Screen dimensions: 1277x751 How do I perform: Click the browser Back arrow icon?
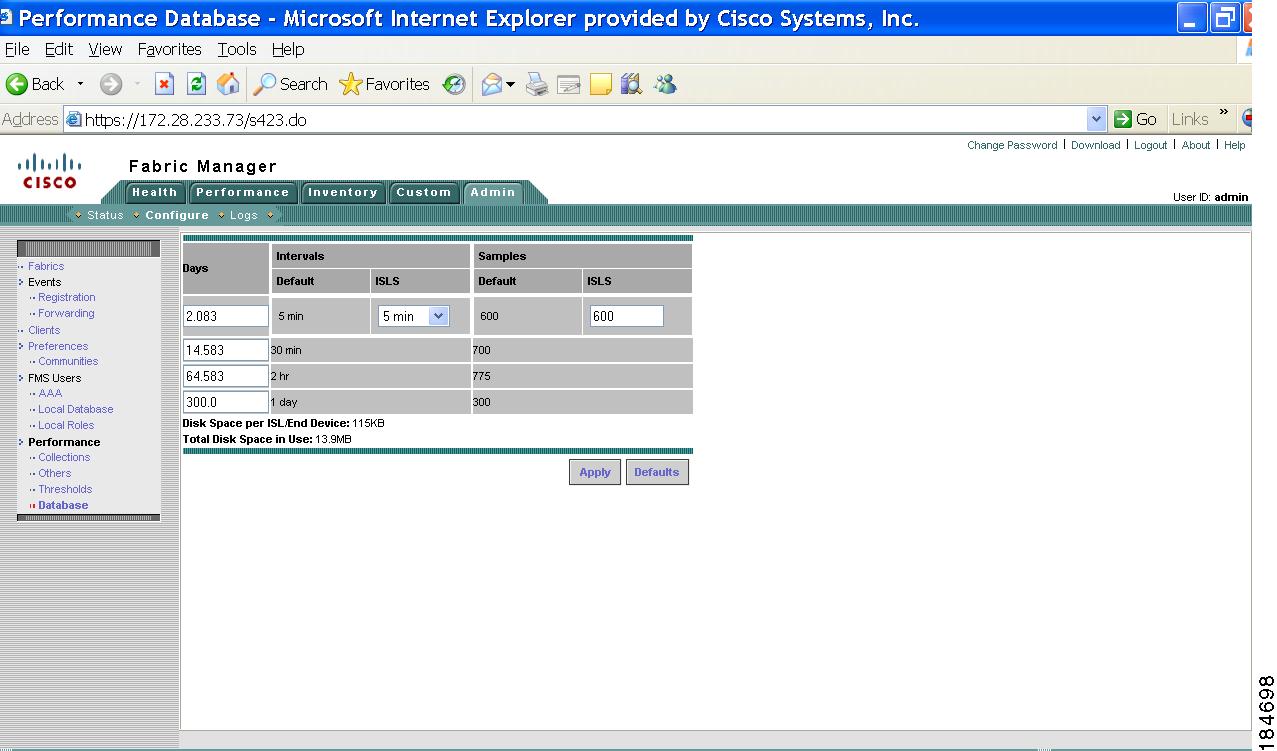click(x=16, y=85)
